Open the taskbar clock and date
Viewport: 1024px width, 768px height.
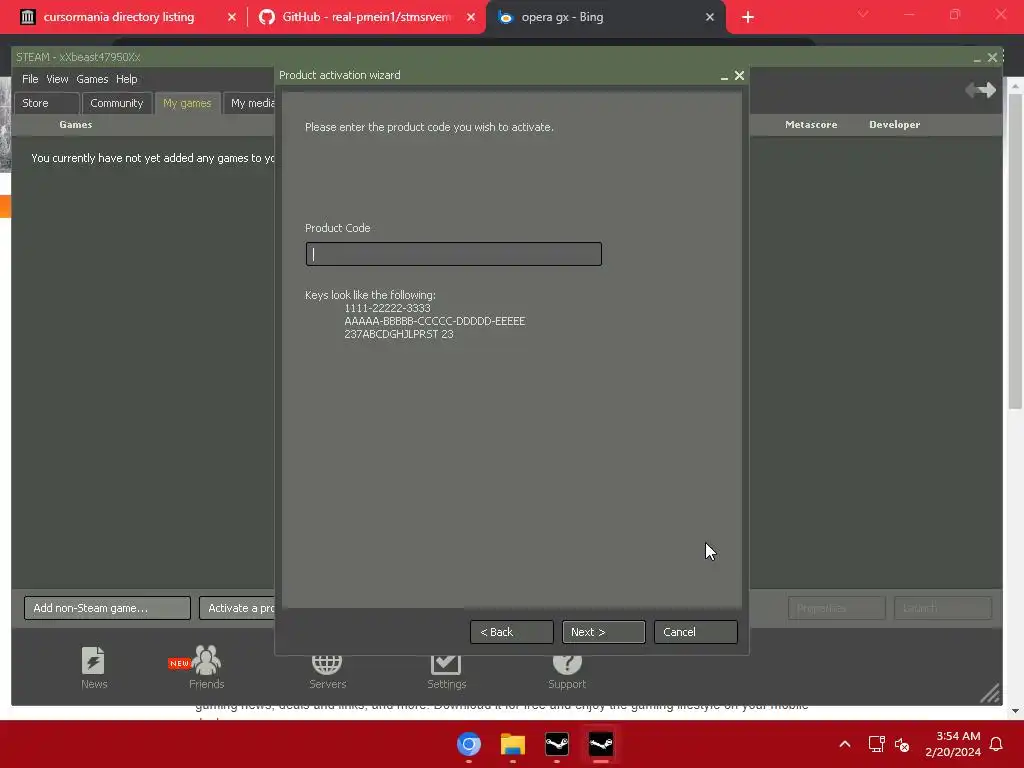point(953,744)
